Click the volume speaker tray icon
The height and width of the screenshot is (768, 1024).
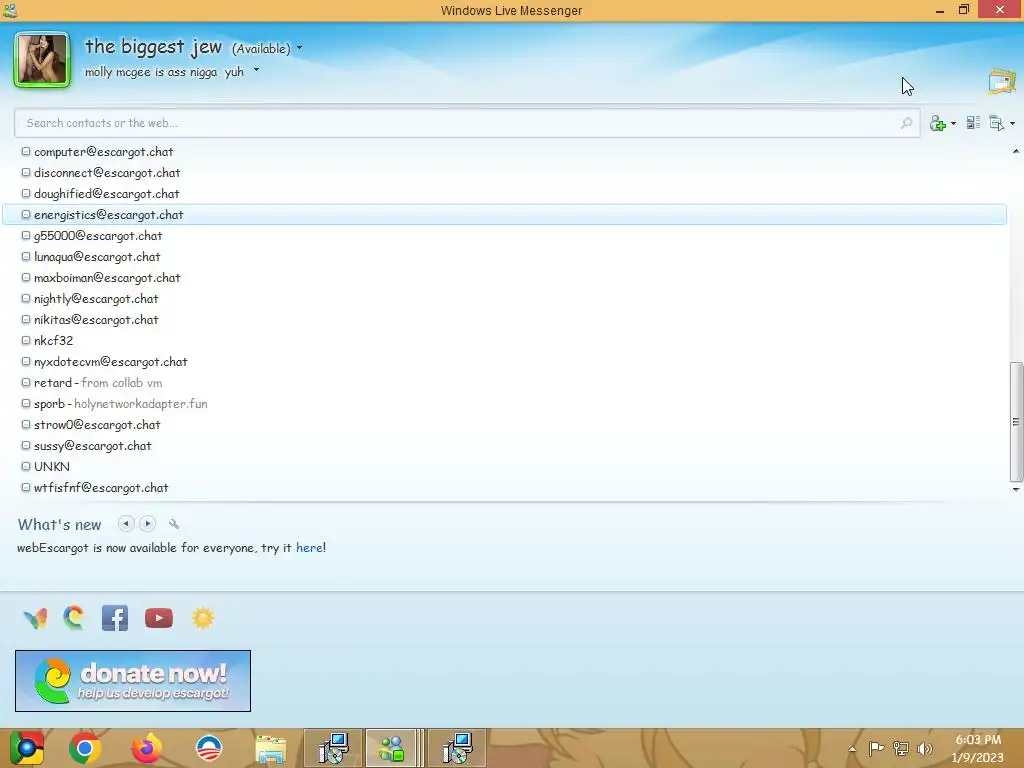pos(925,749)
